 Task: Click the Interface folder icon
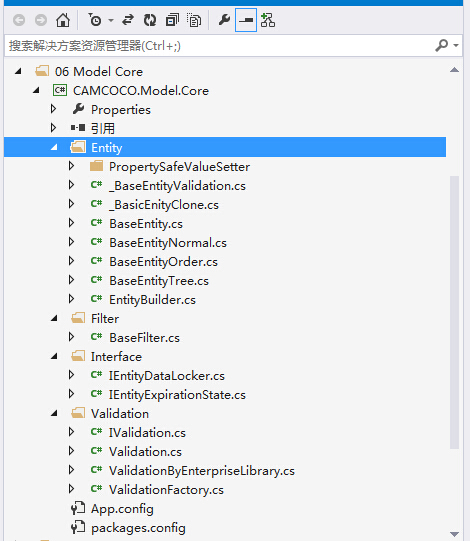point(78,356)
